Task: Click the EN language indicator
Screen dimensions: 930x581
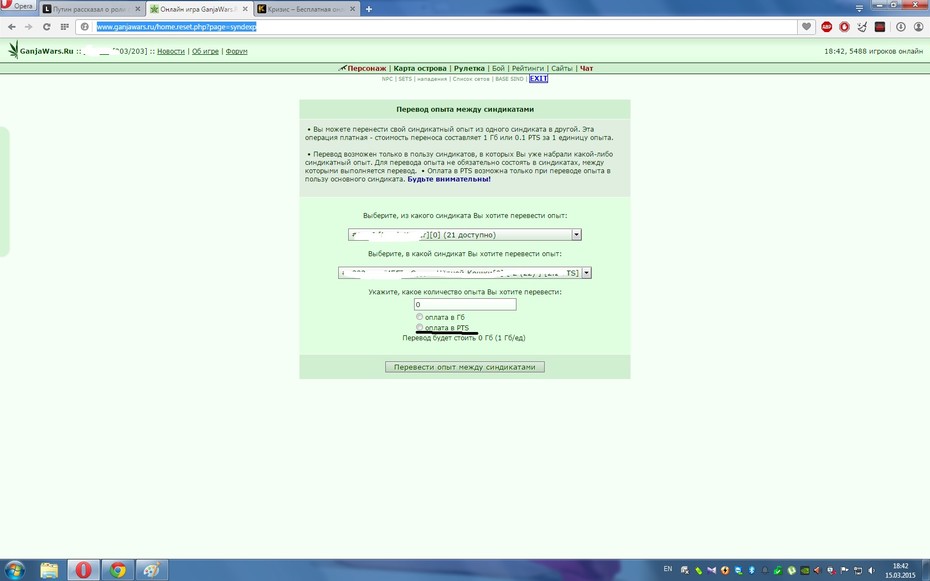Action: pyautogui.click(x=668, y=569)
